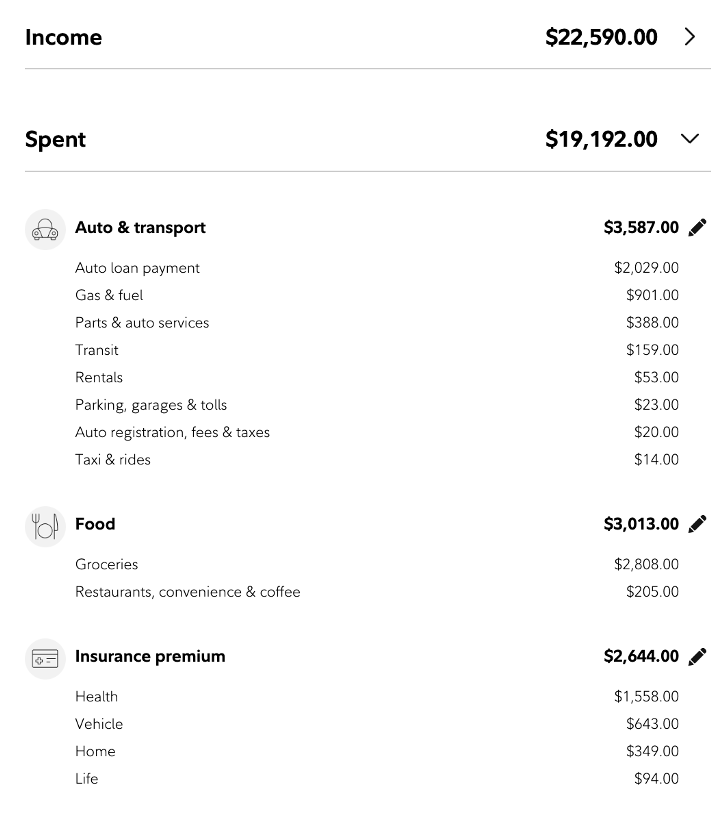Edit the Food category using pencil icon

click(x=697, y=524)
